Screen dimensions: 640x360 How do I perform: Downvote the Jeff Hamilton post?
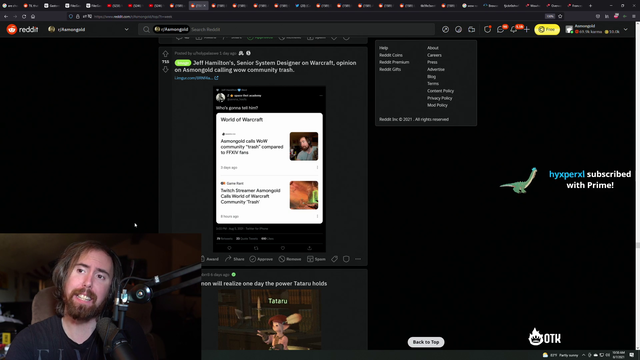click(x=165, y=69)
